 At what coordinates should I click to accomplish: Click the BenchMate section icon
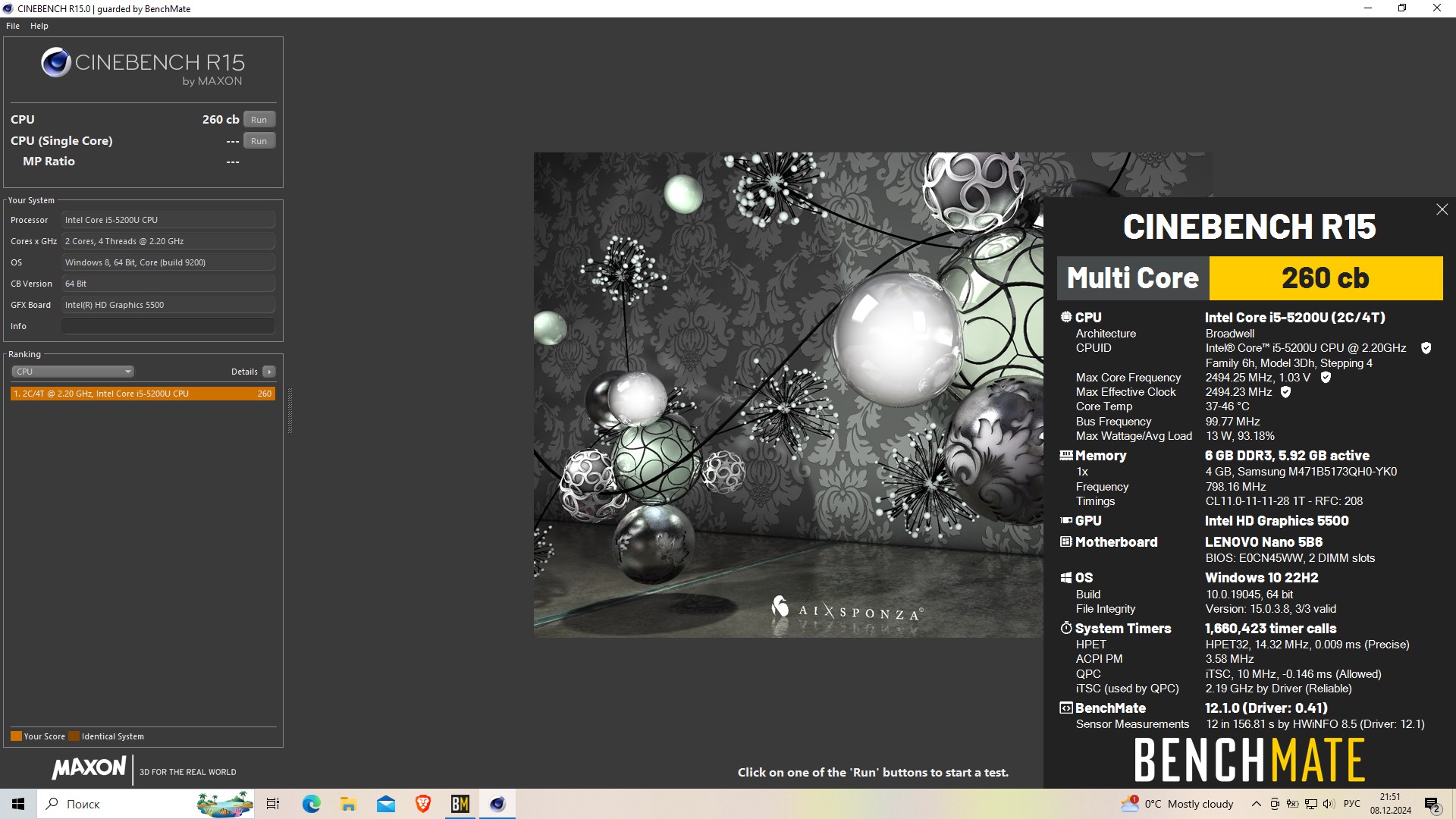(1066, 708)
